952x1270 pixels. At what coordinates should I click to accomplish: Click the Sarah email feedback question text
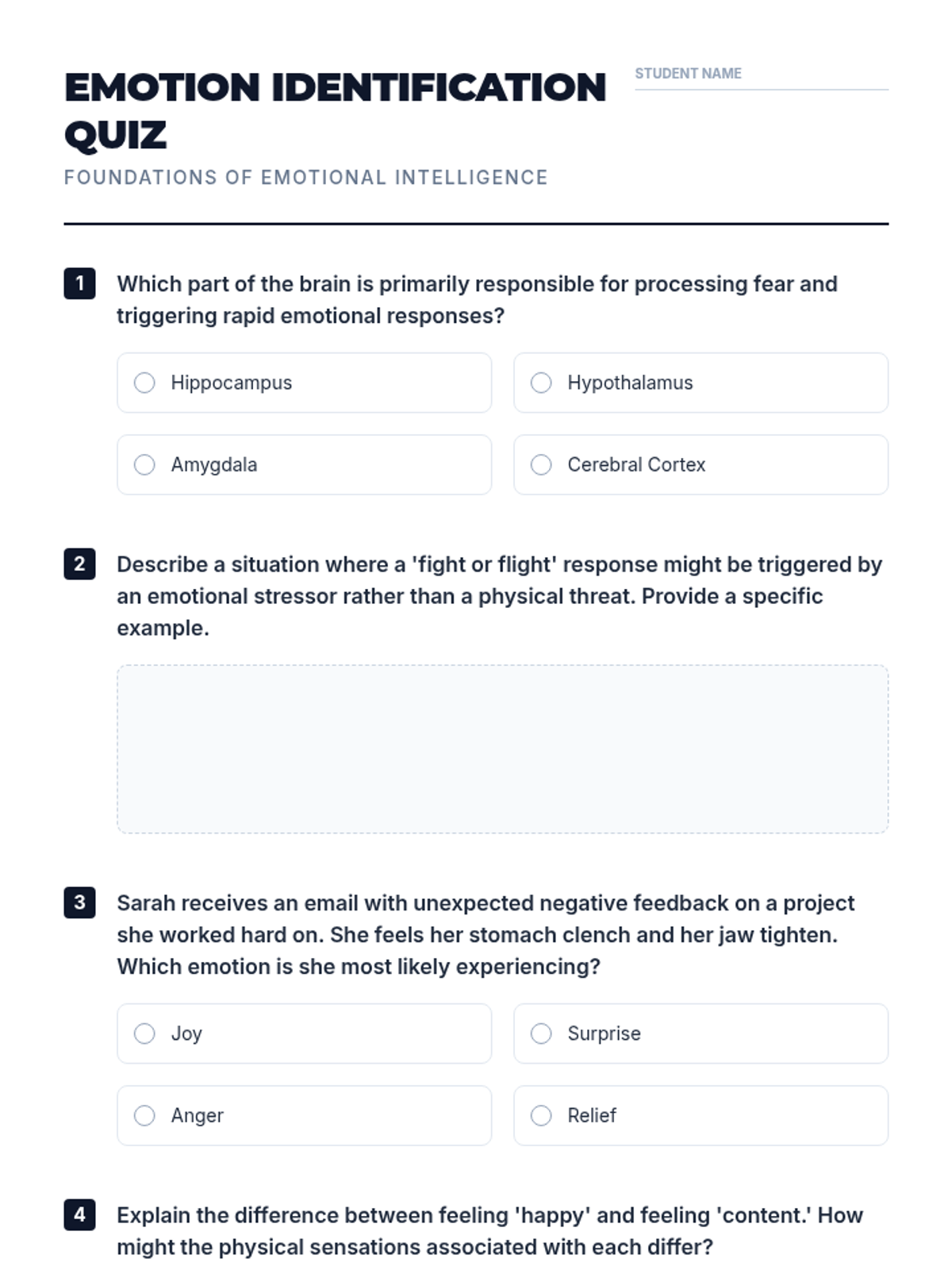pyautogui.click(x=485, y=934)
